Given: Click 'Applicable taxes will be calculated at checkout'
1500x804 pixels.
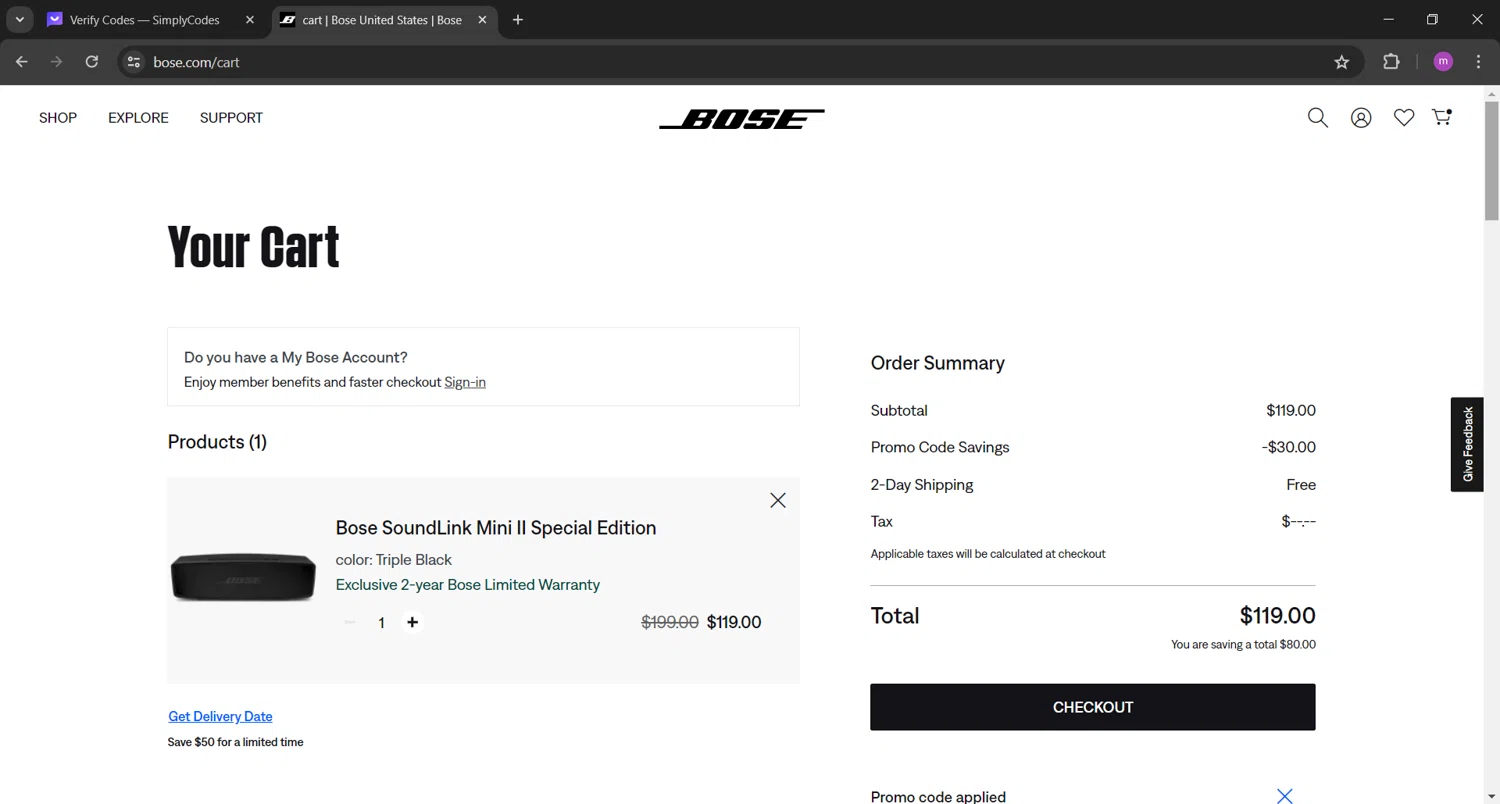Looking at the screenshot, I should pos(988,554).
